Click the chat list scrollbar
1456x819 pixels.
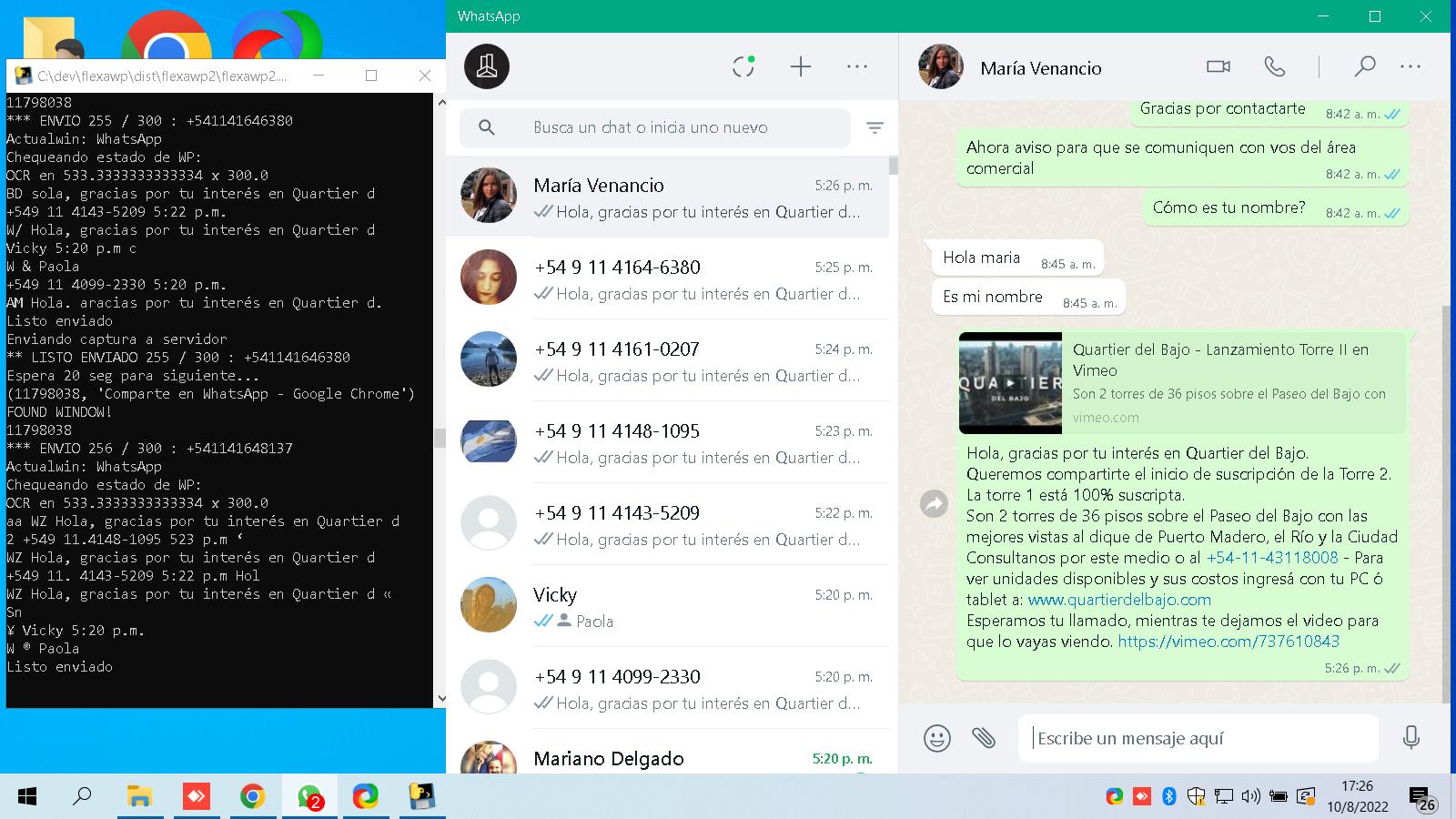click(894, 166)
